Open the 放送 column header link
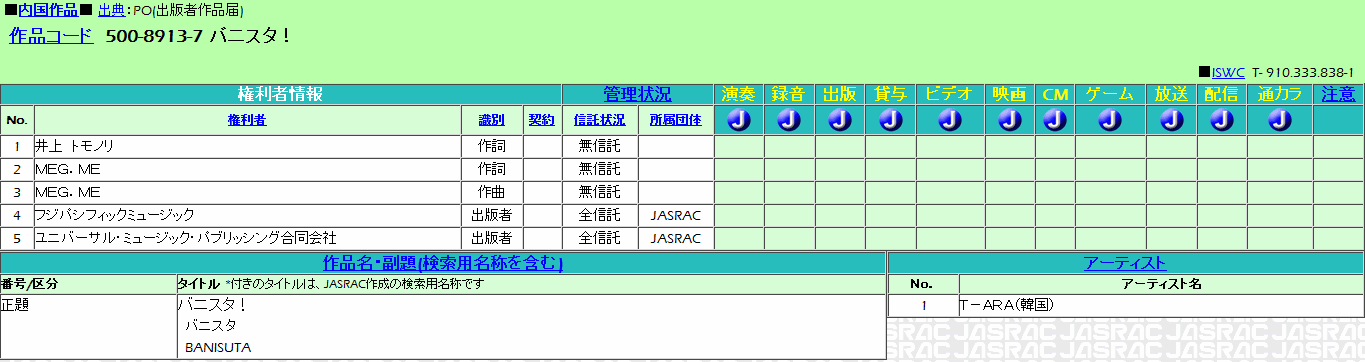1365x362 pixels. pos(1171,94)
